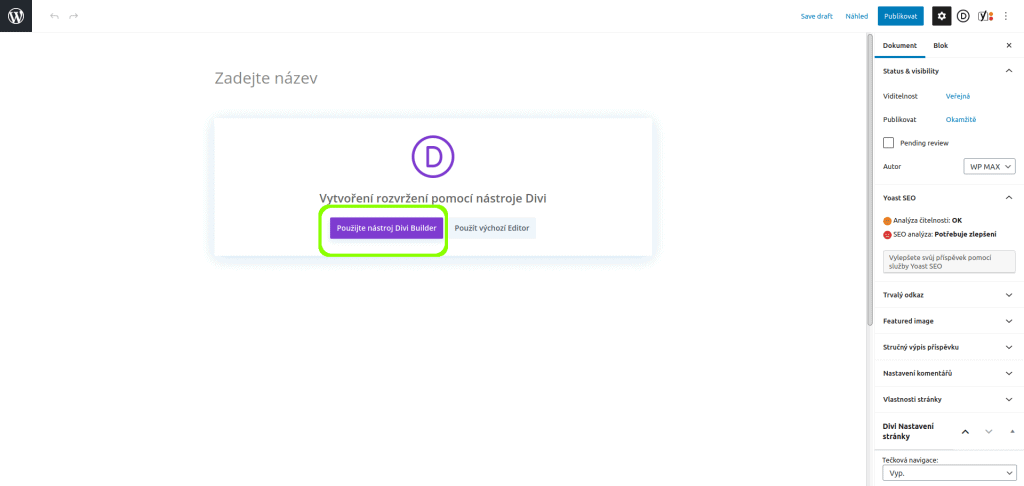Switch to the Blok tab
1024x486 pixels.
tap(940, 46)
